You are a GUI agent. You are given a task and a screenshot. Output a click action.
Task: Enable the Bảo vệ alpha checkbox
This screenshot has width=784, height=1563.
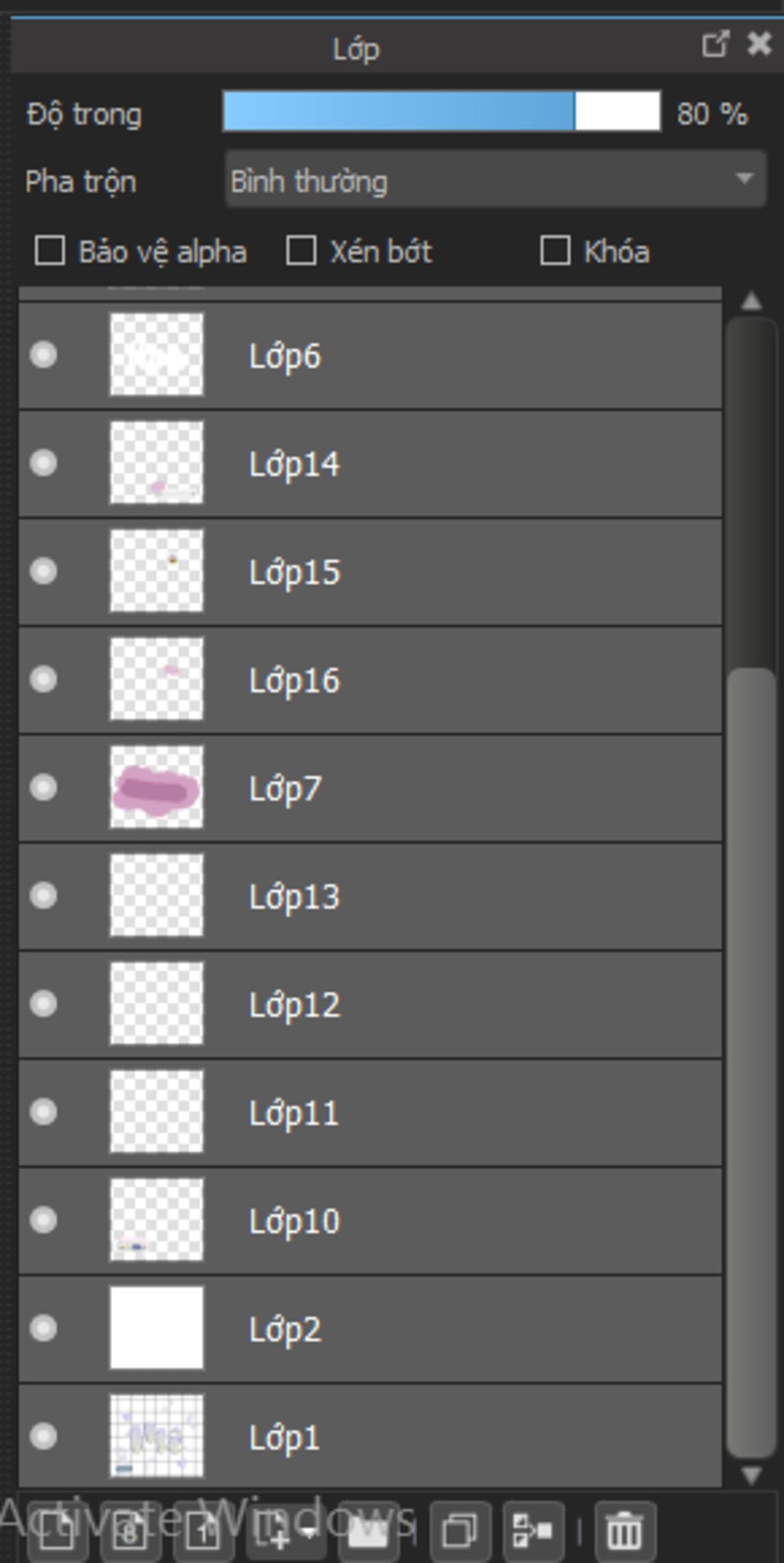pyautogui.click(x=50, y=250)
